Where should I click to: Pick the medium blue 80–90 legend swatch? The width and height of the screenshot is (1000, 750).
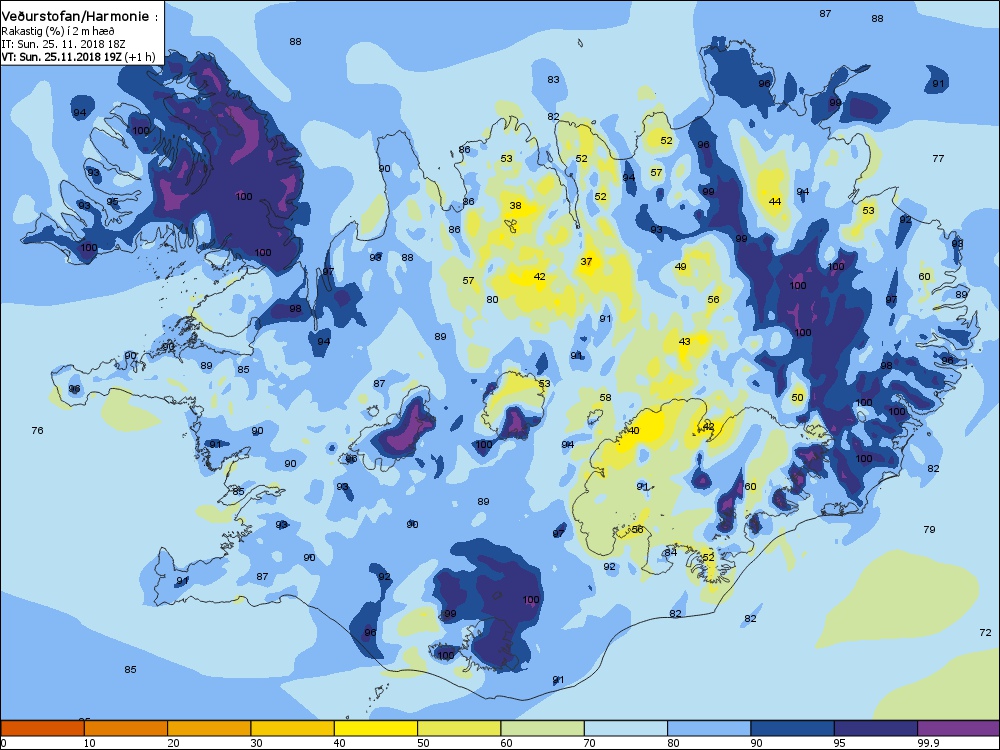(709, 728)
